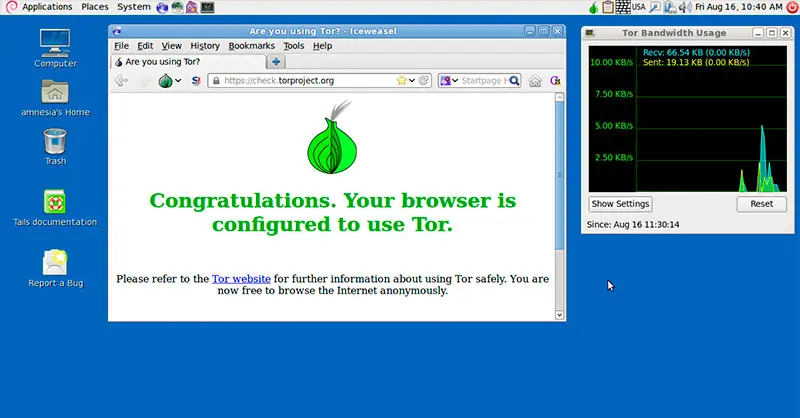Click the browser back arrow
The height and width of the screenshot is (418, 800).
coord(121,81)
